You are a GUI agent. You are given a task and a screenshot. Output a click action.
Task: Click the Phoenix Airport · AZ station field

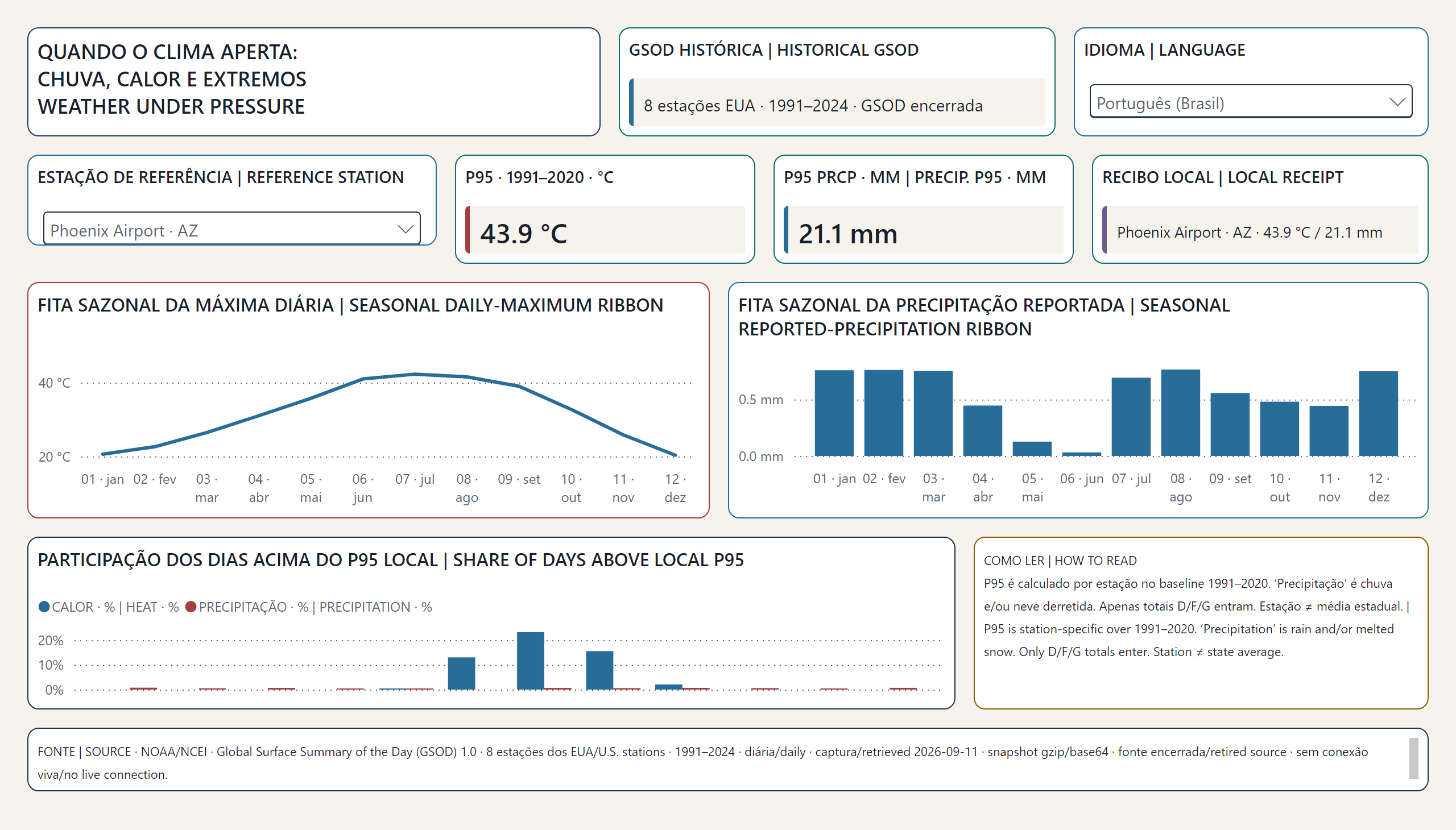click(x=231, y=229)
